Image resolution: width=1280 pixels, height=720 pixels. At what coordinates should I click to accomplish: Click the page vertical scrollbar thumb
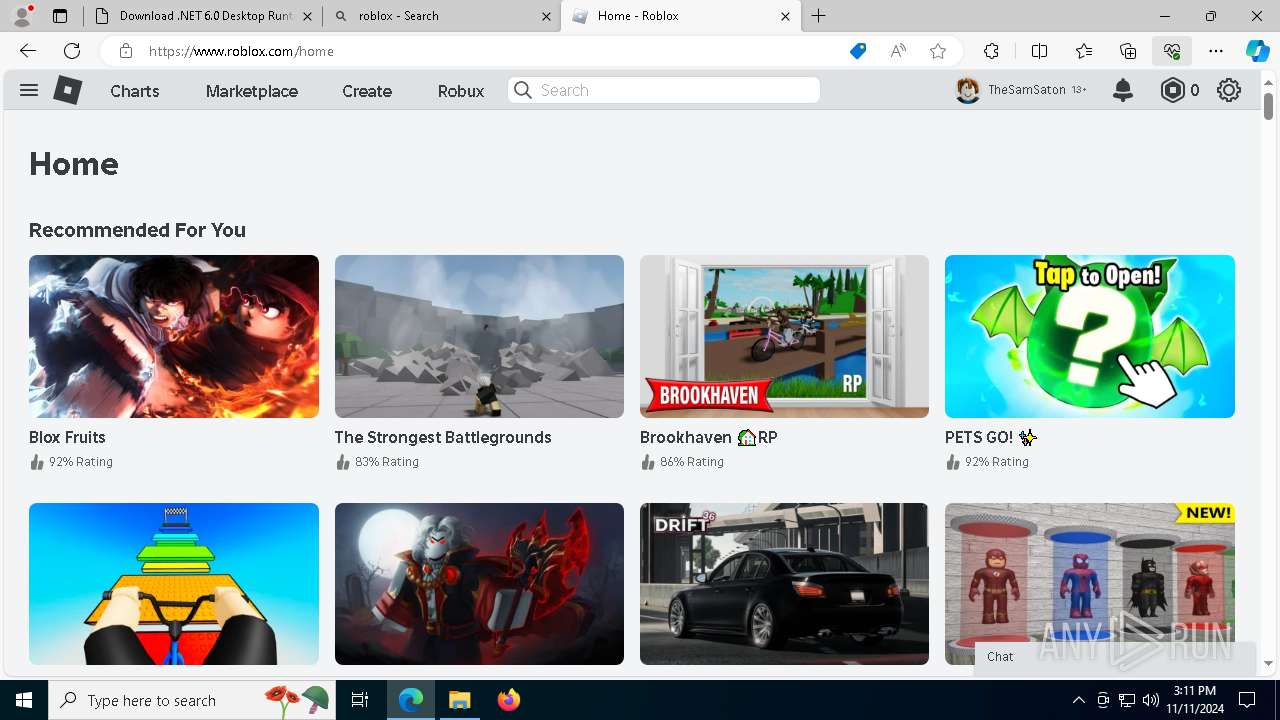click(1269, 104)
